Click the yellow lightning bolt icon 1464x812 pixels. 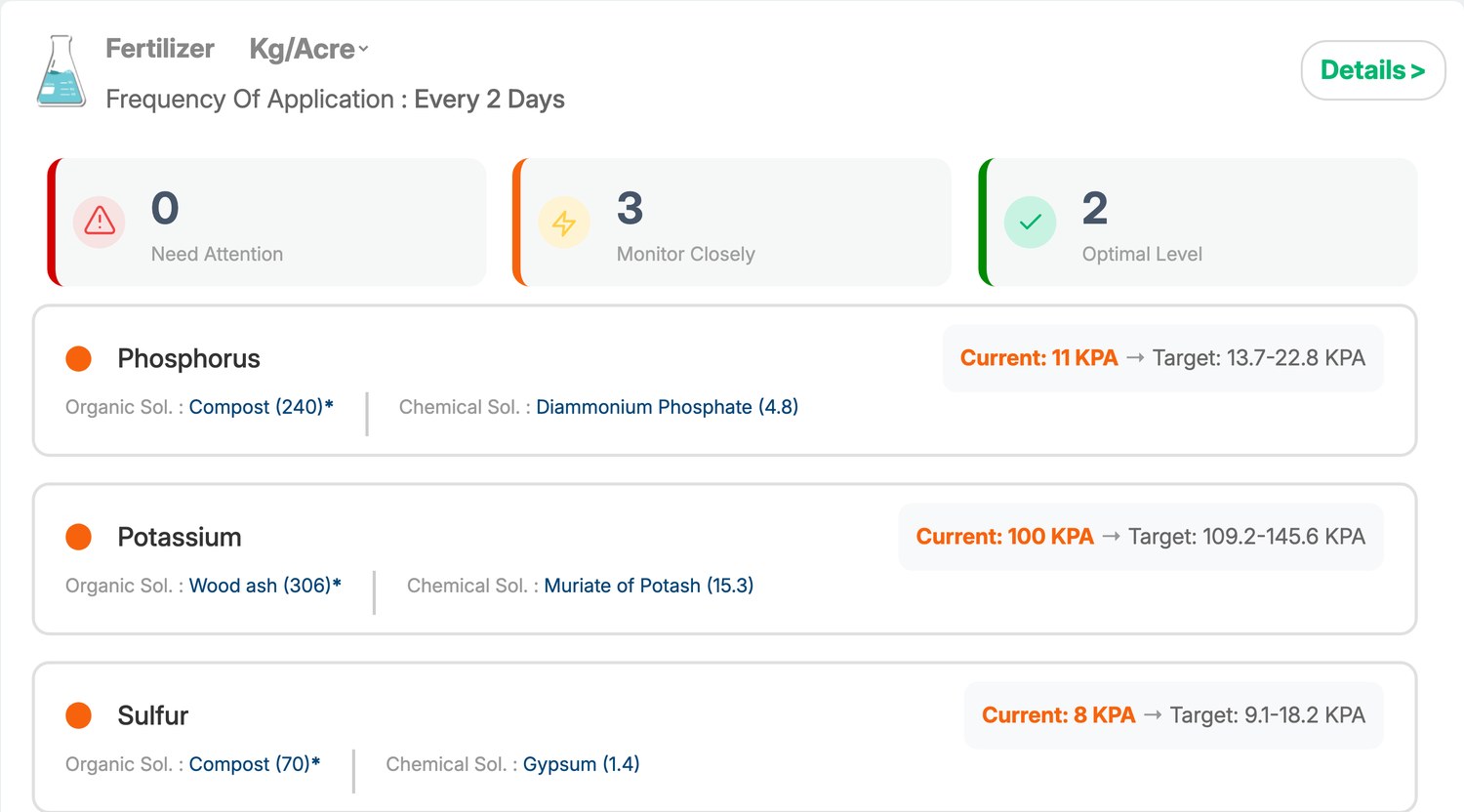point(564,222)
